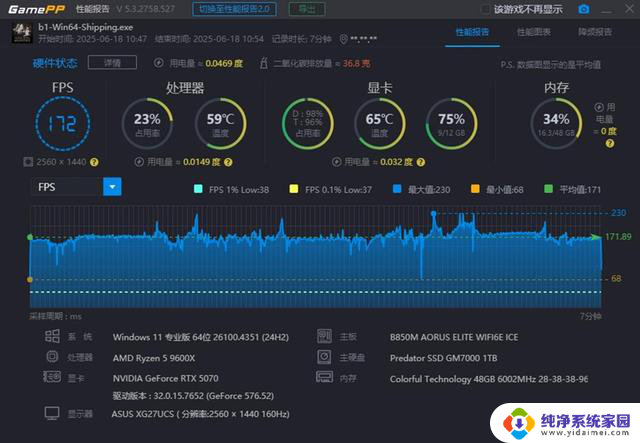Screen dimensions: 640x443
Task: Click the b1-Win64-Shipping.exe game icon
Action: click(x=22, y=33)
